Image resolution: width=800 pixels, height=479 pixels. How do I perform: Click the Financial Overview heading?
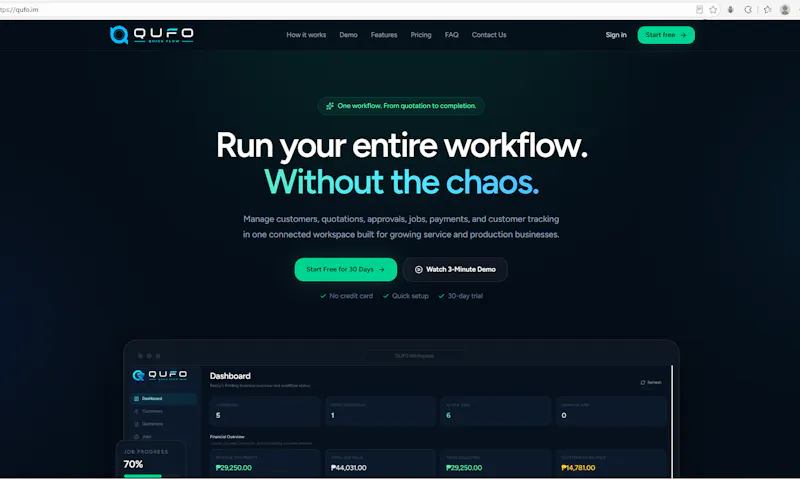click(x=227, y=437)
